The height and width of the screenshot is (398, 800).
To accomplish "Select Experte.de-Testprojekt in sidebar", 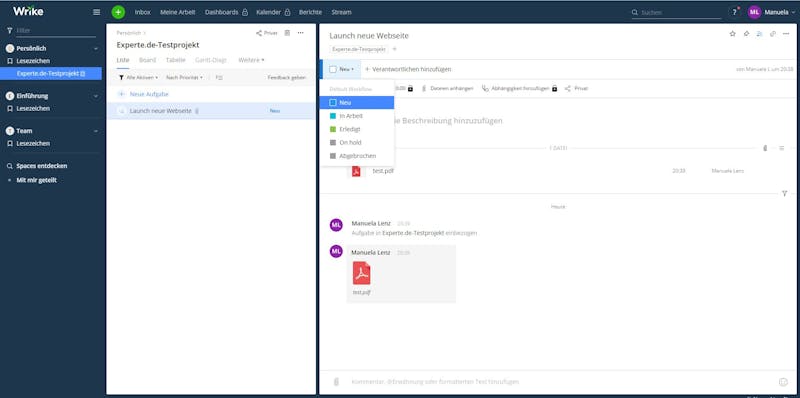I will click(51, 73).
